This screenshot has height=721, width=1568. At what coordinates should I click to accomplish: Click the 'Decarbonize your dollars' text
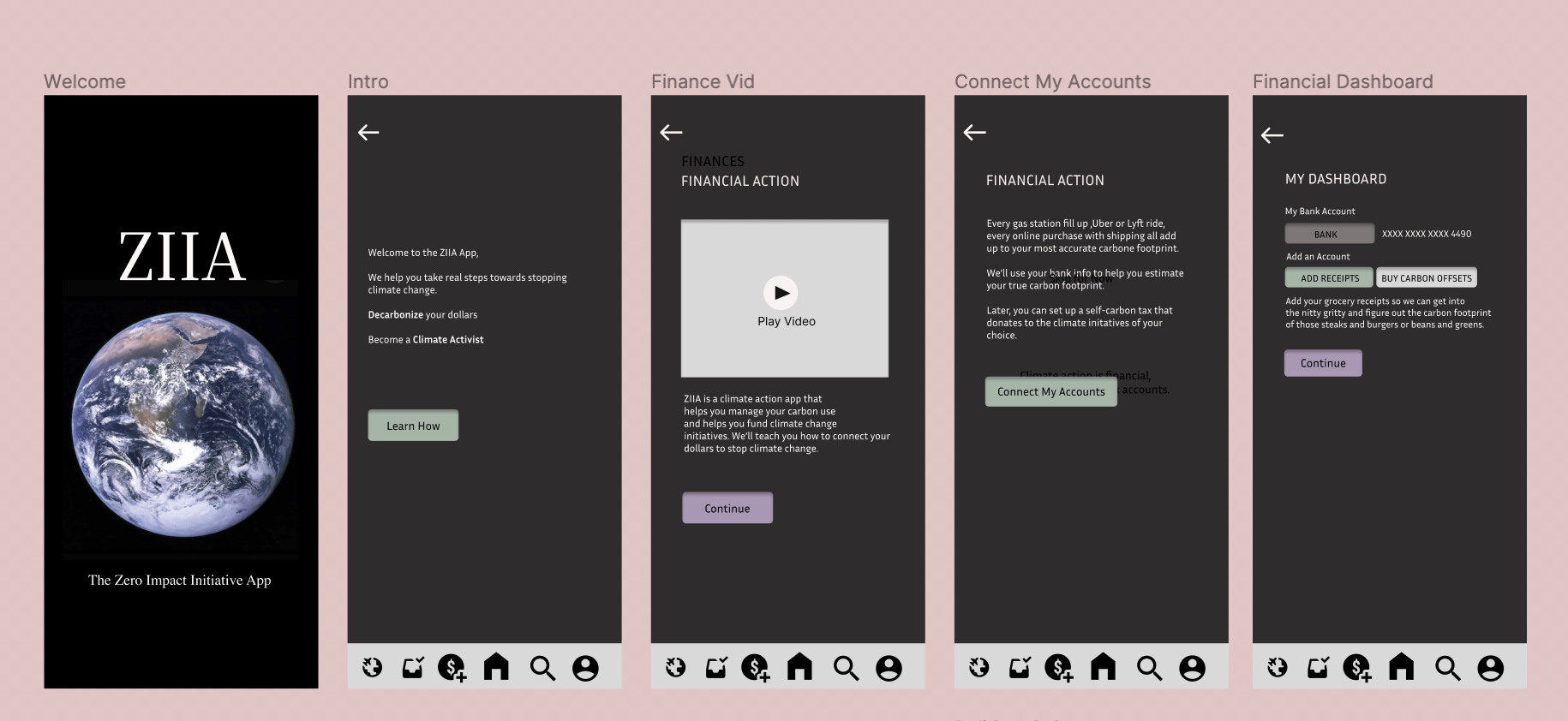coord(422,315)
